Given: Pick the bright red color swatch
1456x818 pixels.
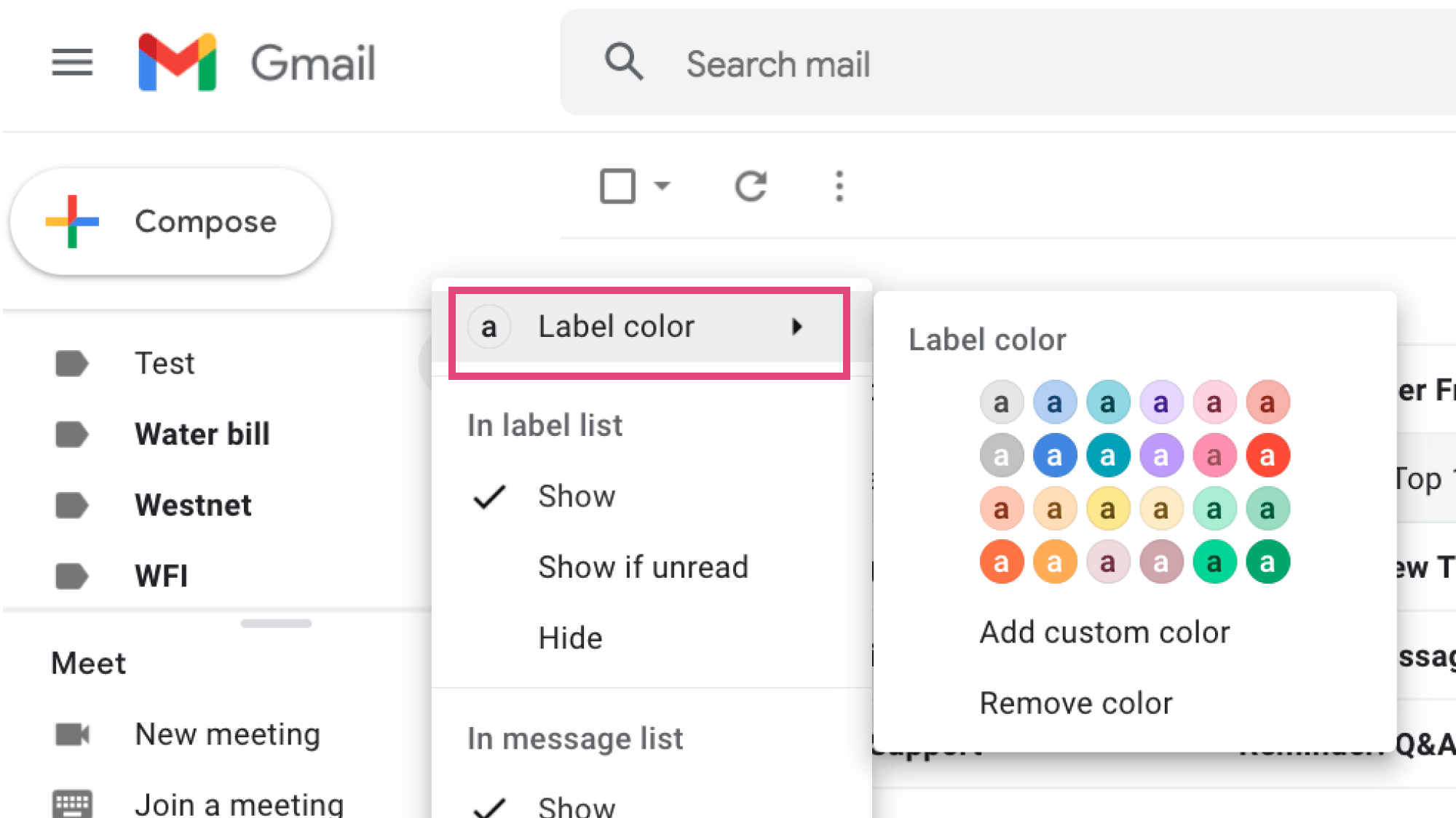Looking at the screenshot, I should click(x=1267, y=456).
